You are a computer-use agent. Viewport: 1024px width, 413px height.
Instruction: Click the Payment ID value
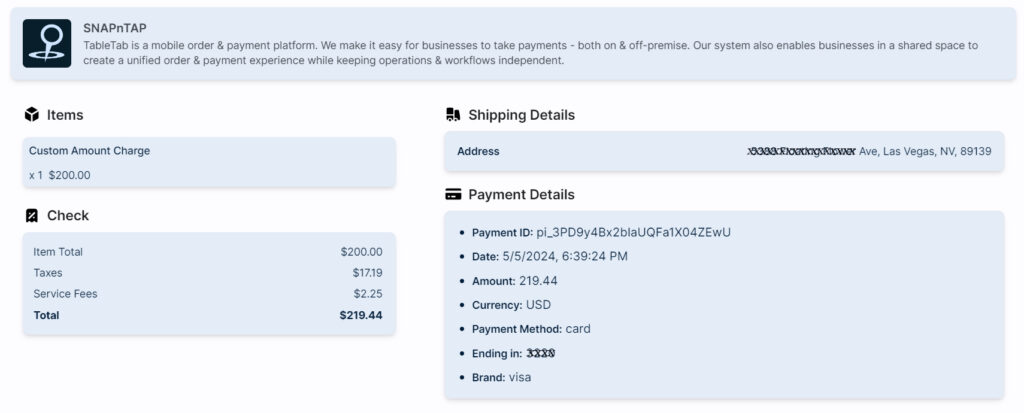[x=633, y=232]
